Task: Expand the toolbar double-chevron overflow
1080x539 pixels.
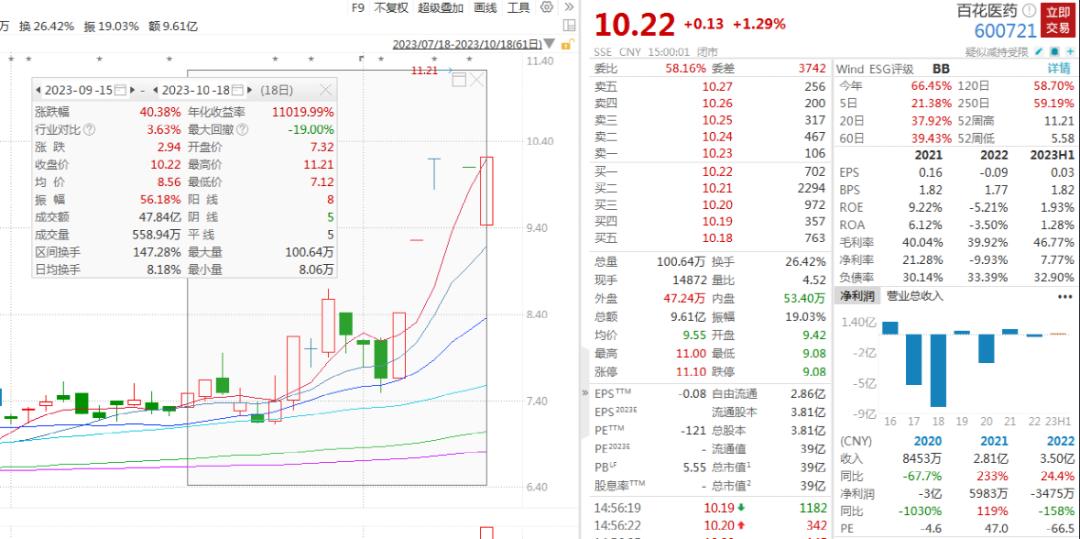Action: (x=569, y=7)
